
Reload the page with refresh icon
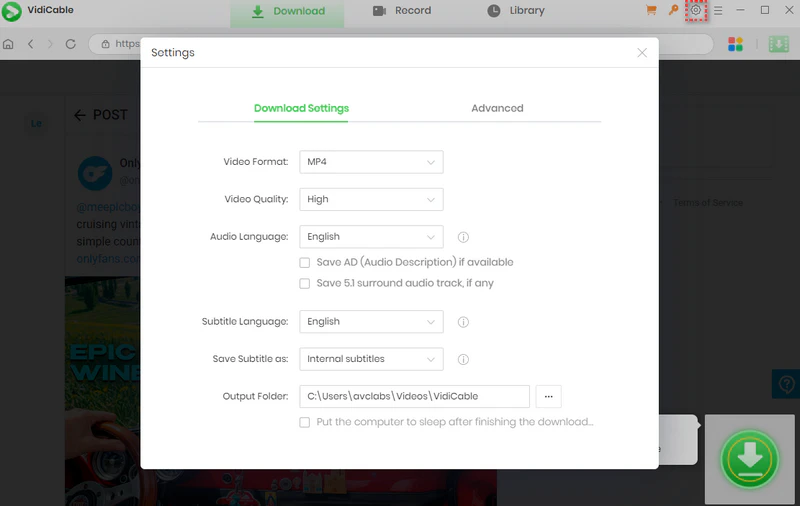[70, 44]
